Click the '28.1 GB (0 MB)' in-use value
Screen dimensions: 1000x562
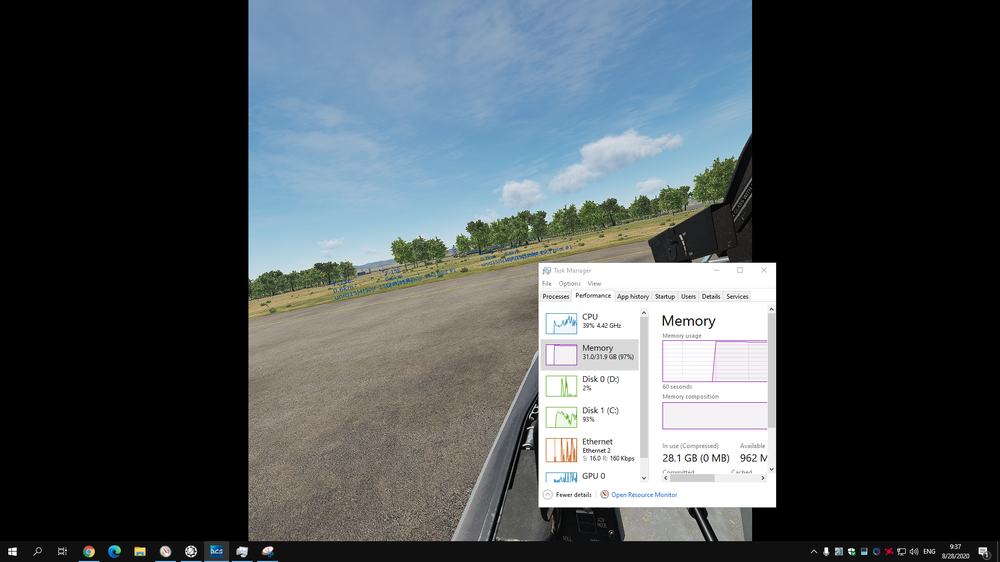pyautogui.click(x=696, y=458)
